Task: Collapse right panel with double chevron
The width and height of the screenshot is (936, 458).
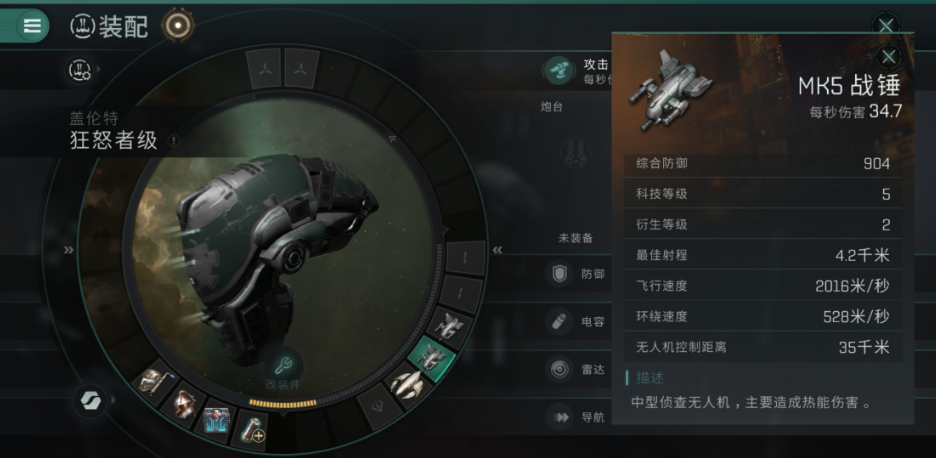Action: tap(497, 250)
